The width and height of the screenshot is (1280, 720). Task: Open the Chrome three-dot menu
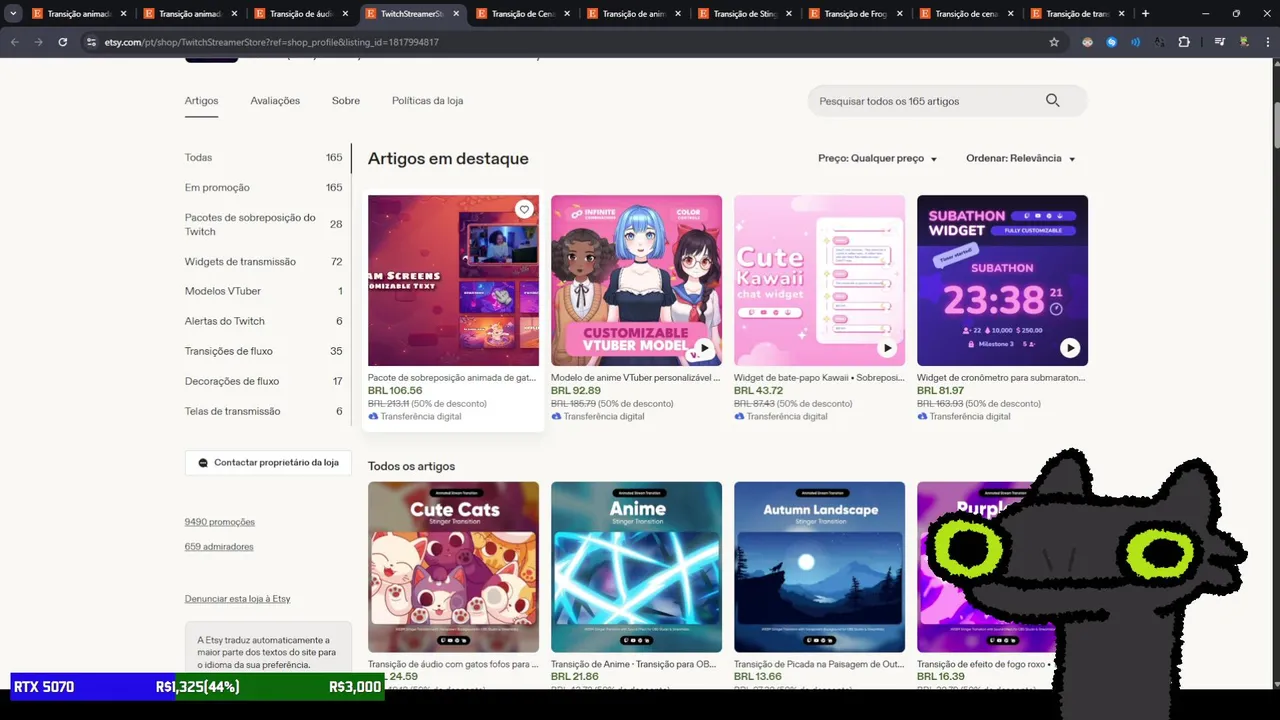[x=1267, y=42]
